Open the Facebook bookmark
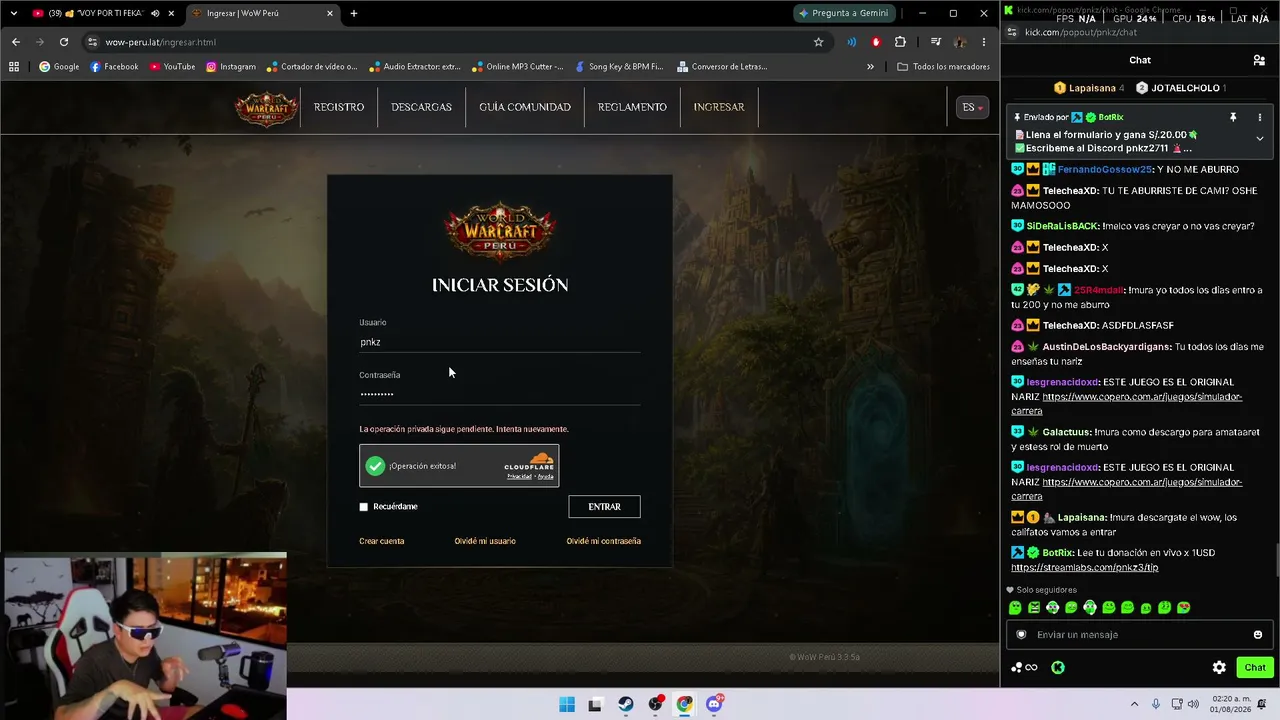The width and height of the screenshot is (1280, 720). pos(114,67)
